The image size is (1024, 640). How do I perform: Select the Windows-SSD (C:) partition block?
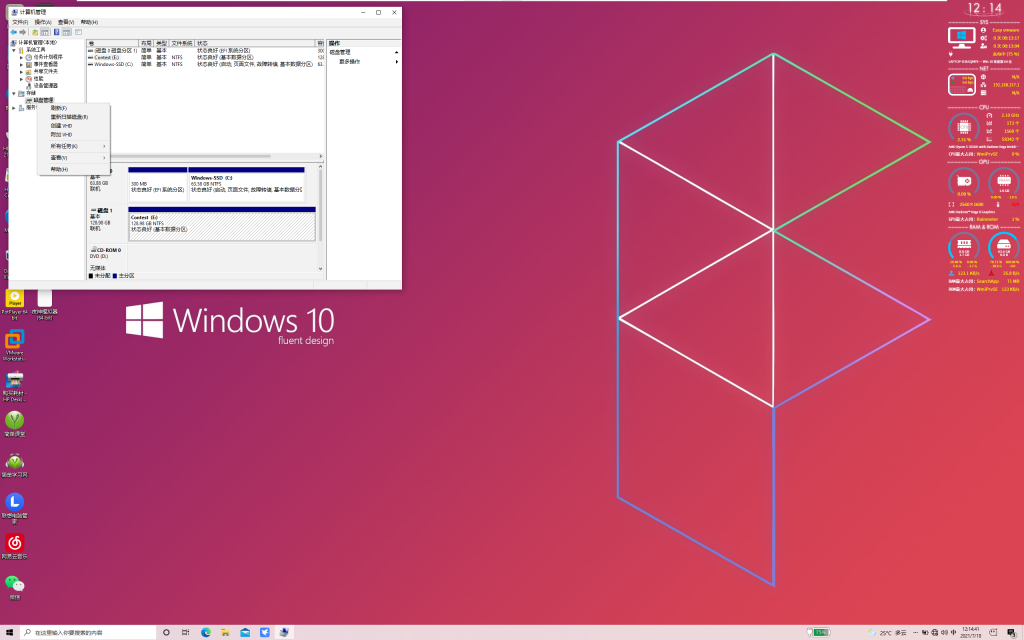(246, 184)
